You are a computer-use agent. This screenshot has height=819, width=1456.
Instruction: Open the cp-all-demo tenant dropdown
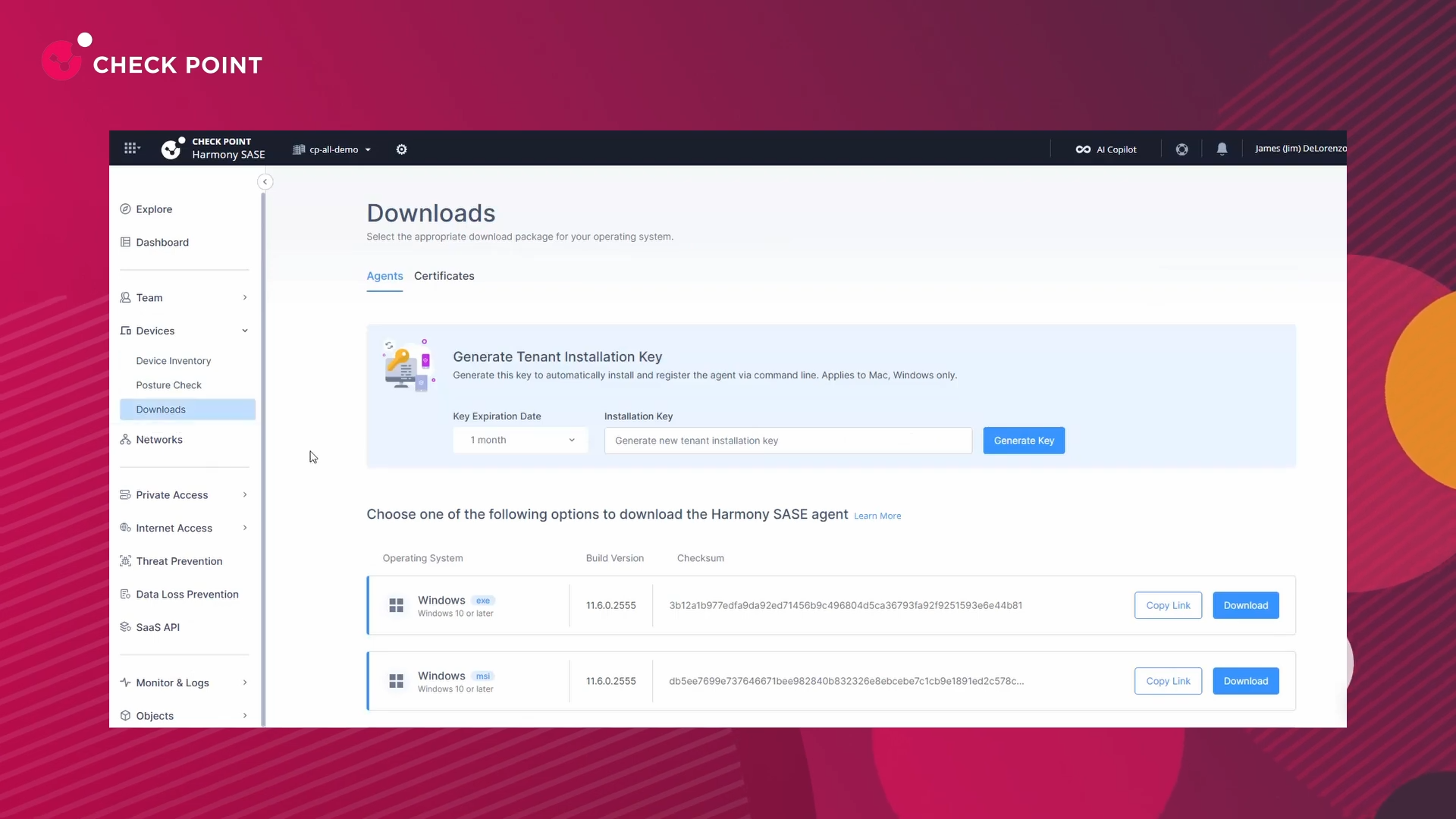[332, 149]
